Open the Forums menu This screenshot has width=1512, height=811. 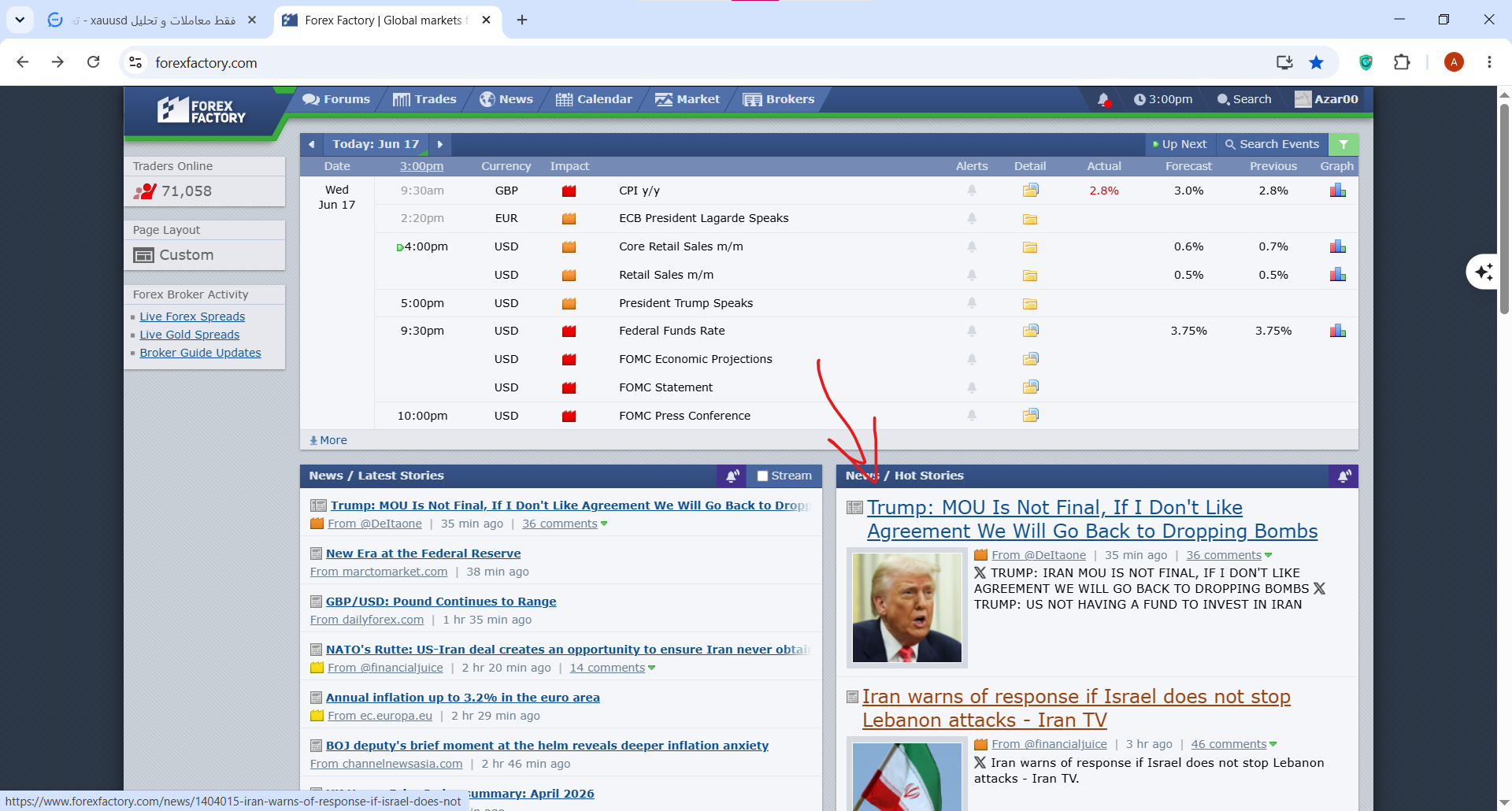(x=336, y=99)
